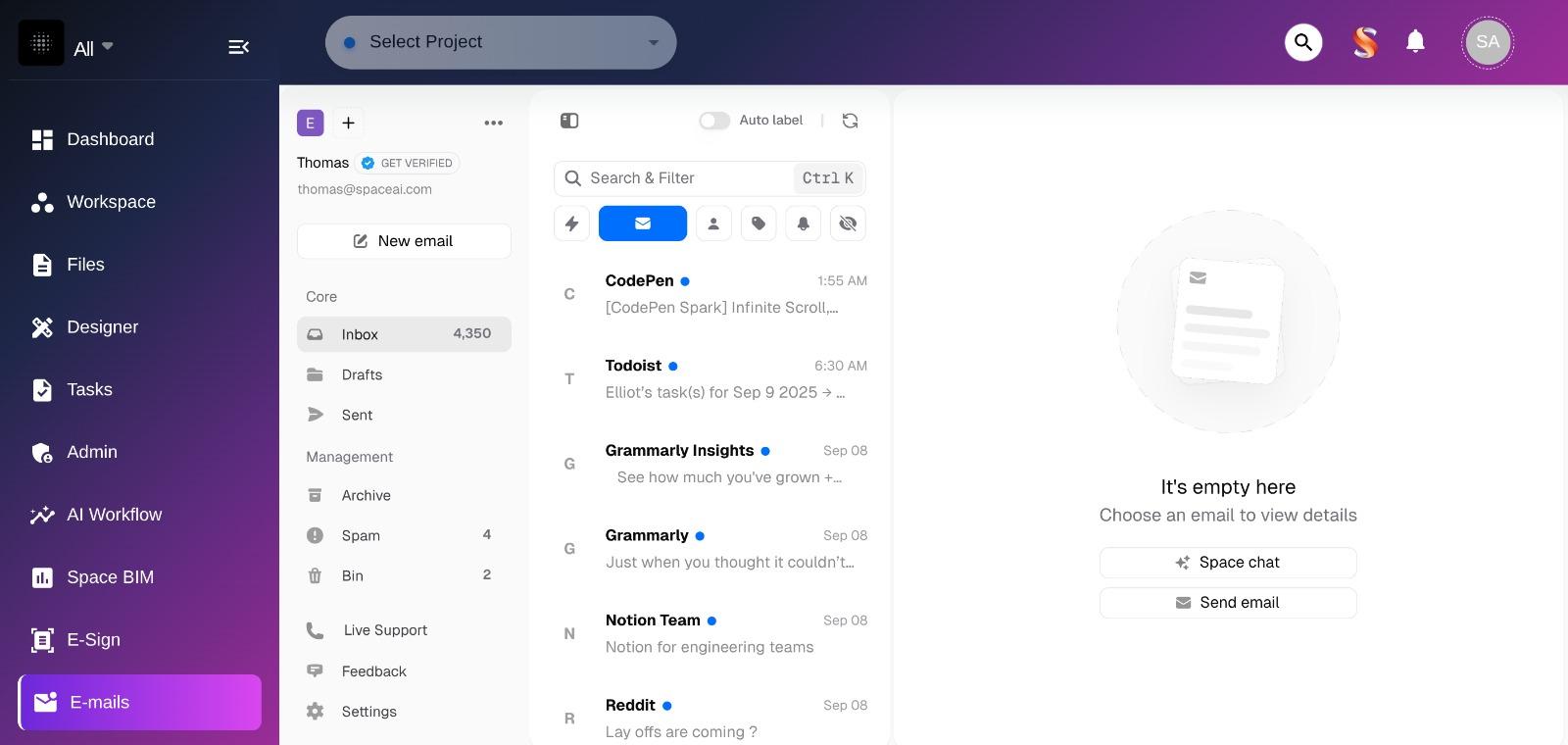Select the lightning bolt filter icon
Viewport: 1568px width, 745px height.
[x=572, y=223]
